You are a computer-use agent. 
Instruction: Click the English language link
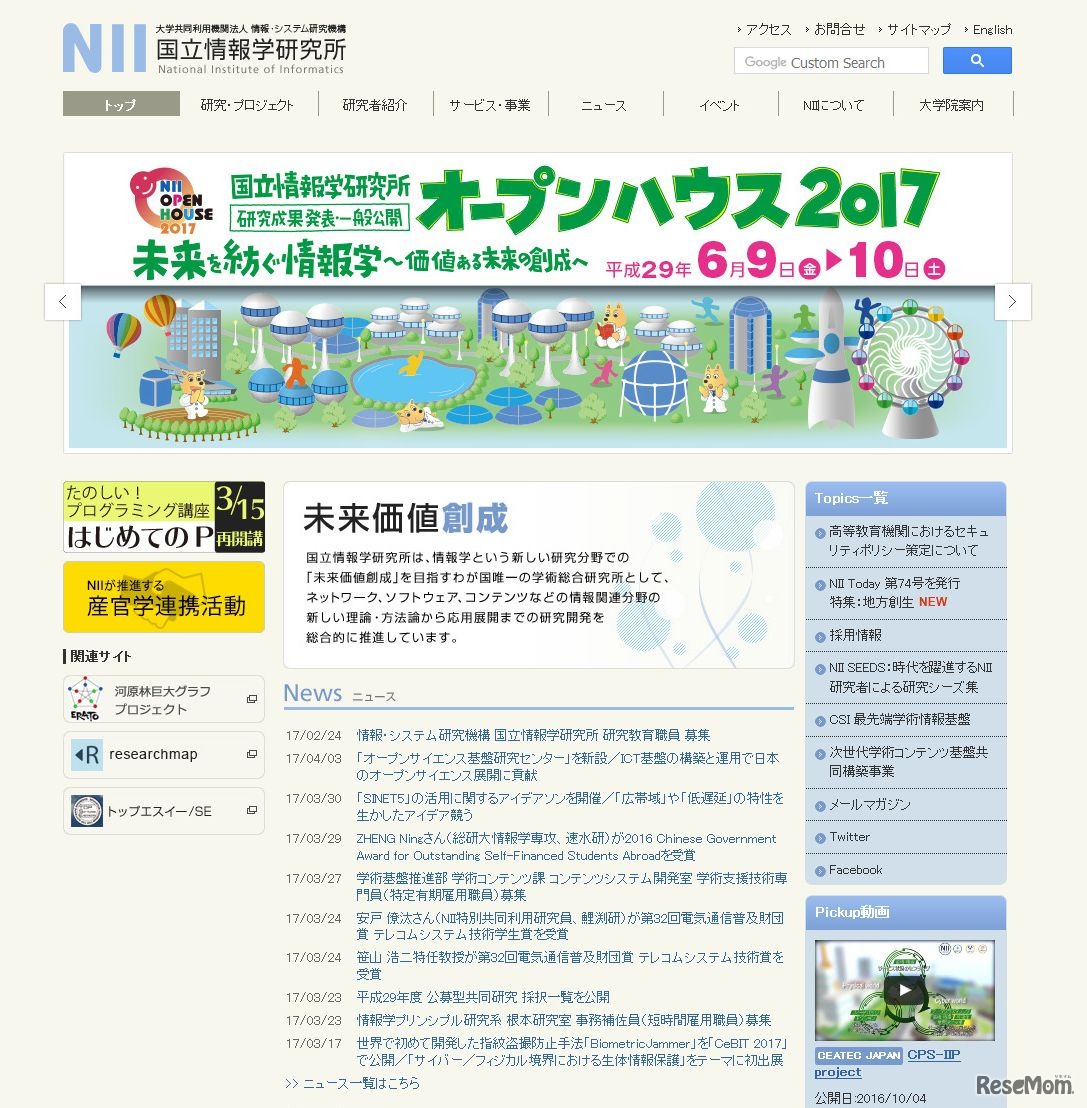coord(991,29)
